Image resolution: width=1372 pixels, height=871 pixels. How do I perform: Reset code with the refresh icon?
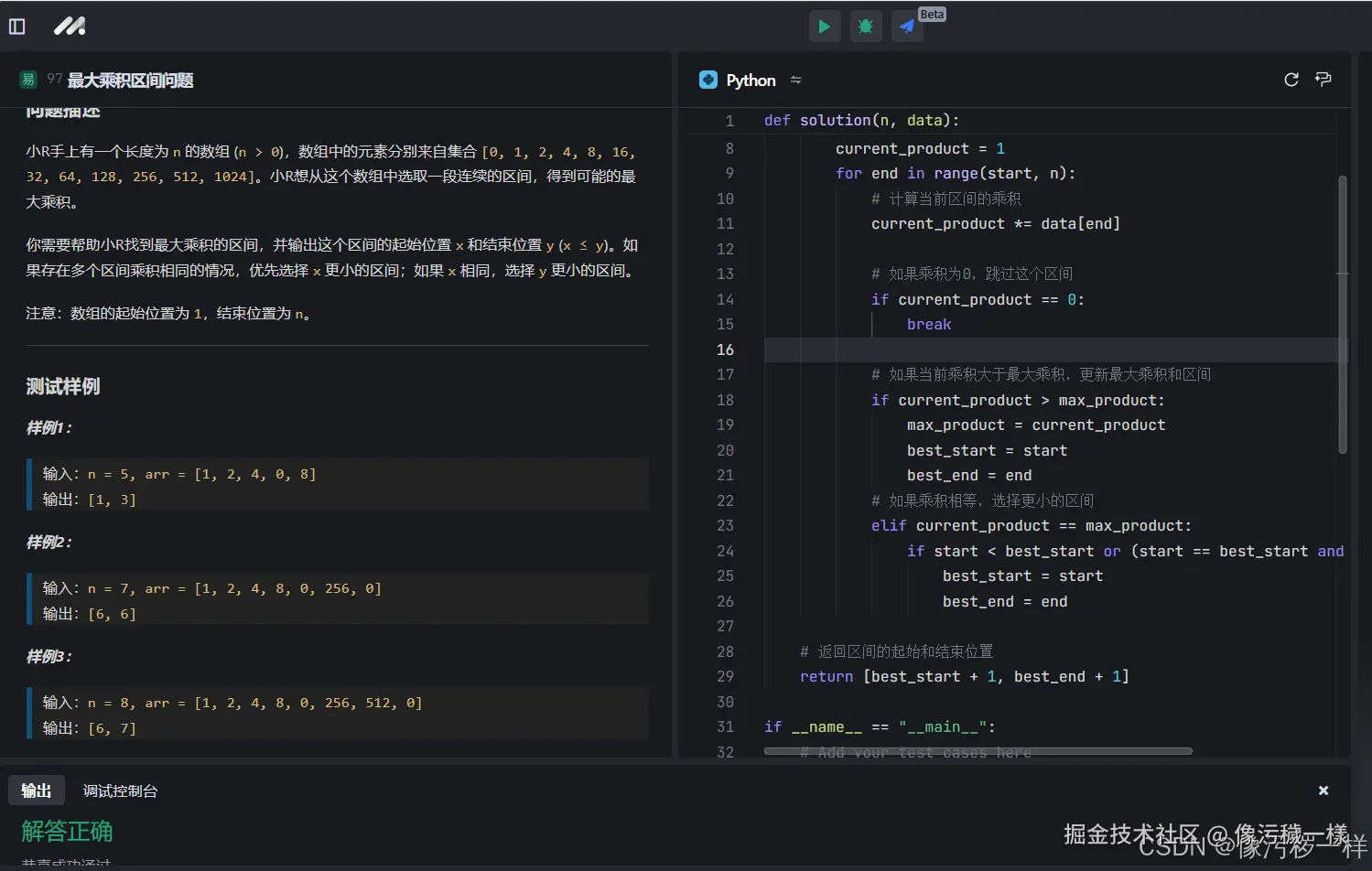click(1291, 80)
